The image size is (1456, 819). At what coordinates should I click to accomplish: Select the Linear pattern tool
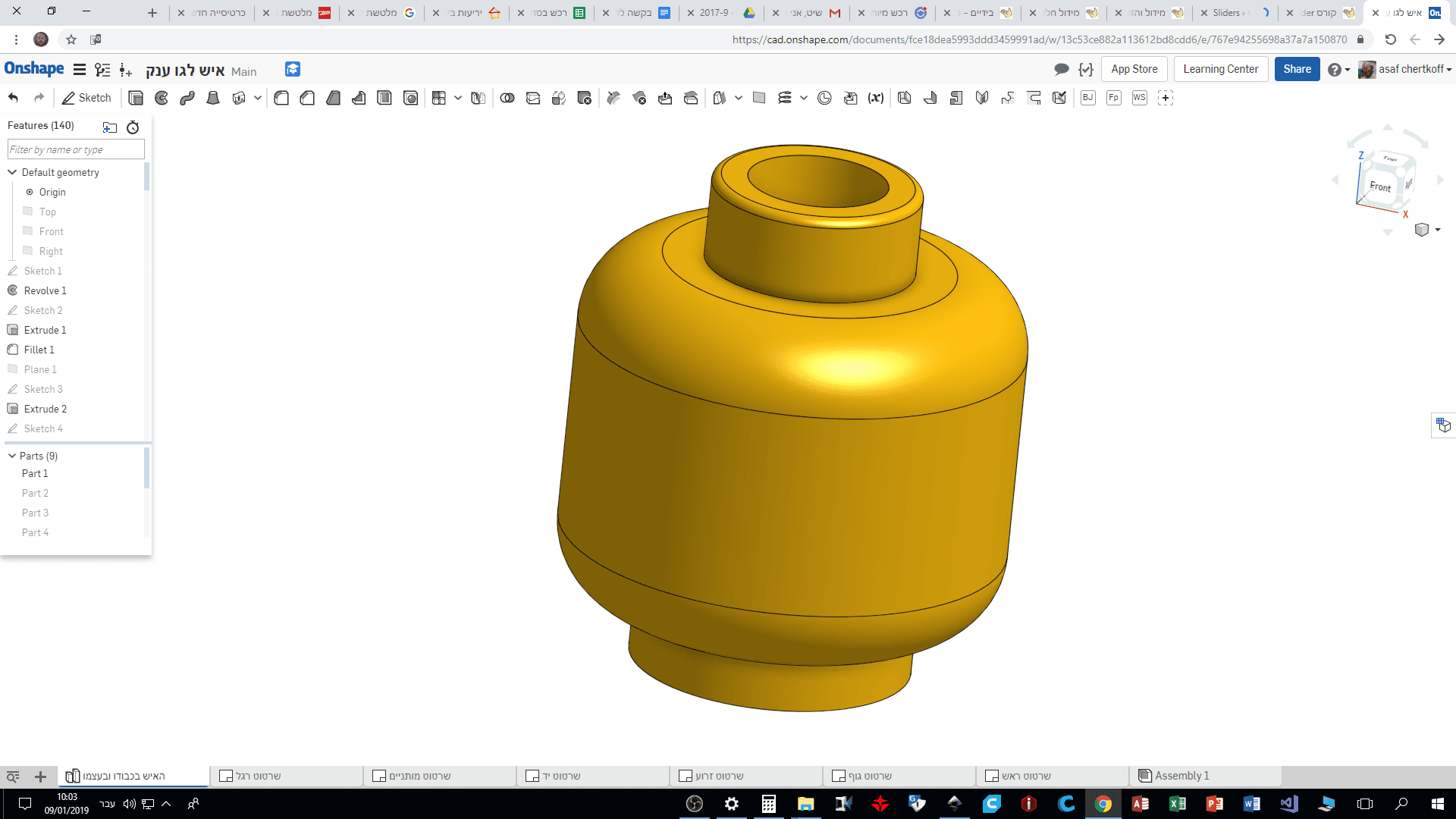(x=439, y=98)
